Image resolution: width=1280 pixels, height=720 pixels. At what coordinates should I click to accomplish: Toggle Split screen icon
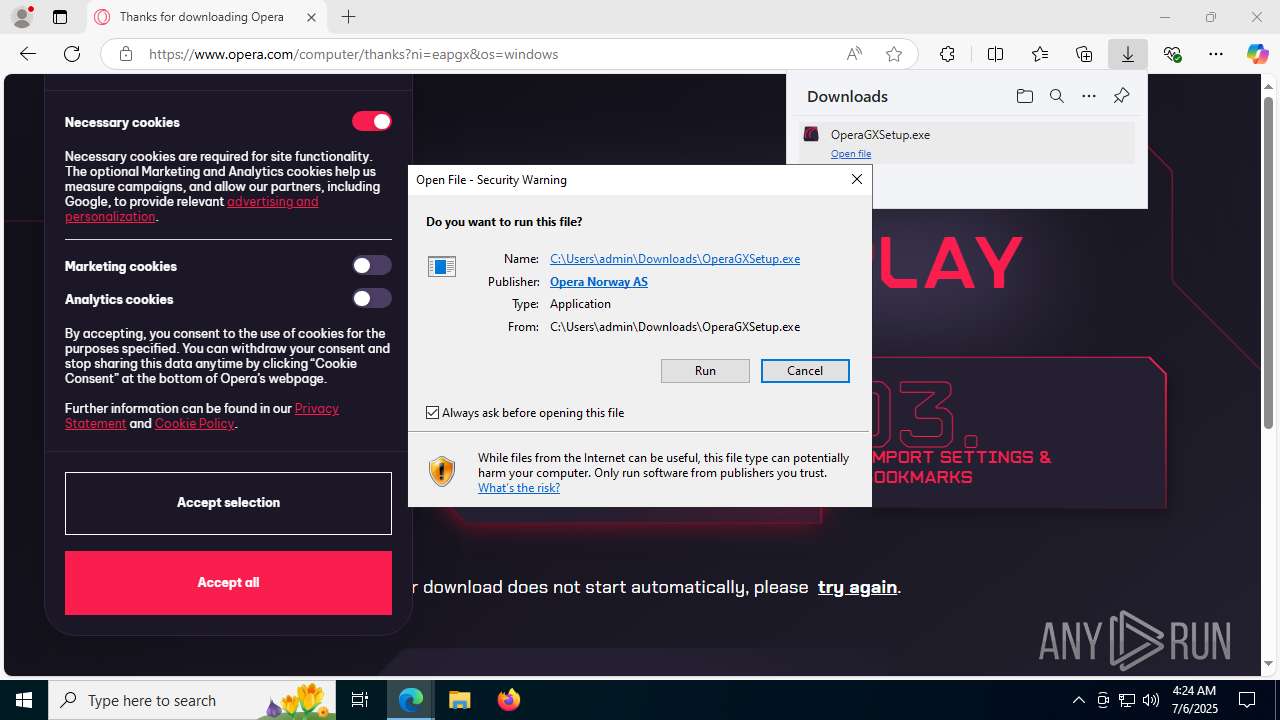coord(995,54)
